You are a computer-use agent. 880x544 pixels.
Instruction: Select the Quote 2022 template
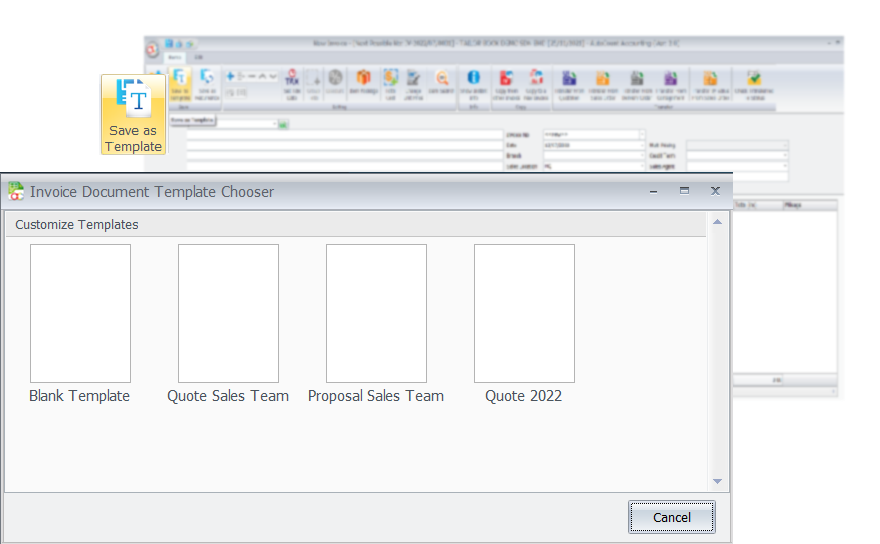pos(524,313)
